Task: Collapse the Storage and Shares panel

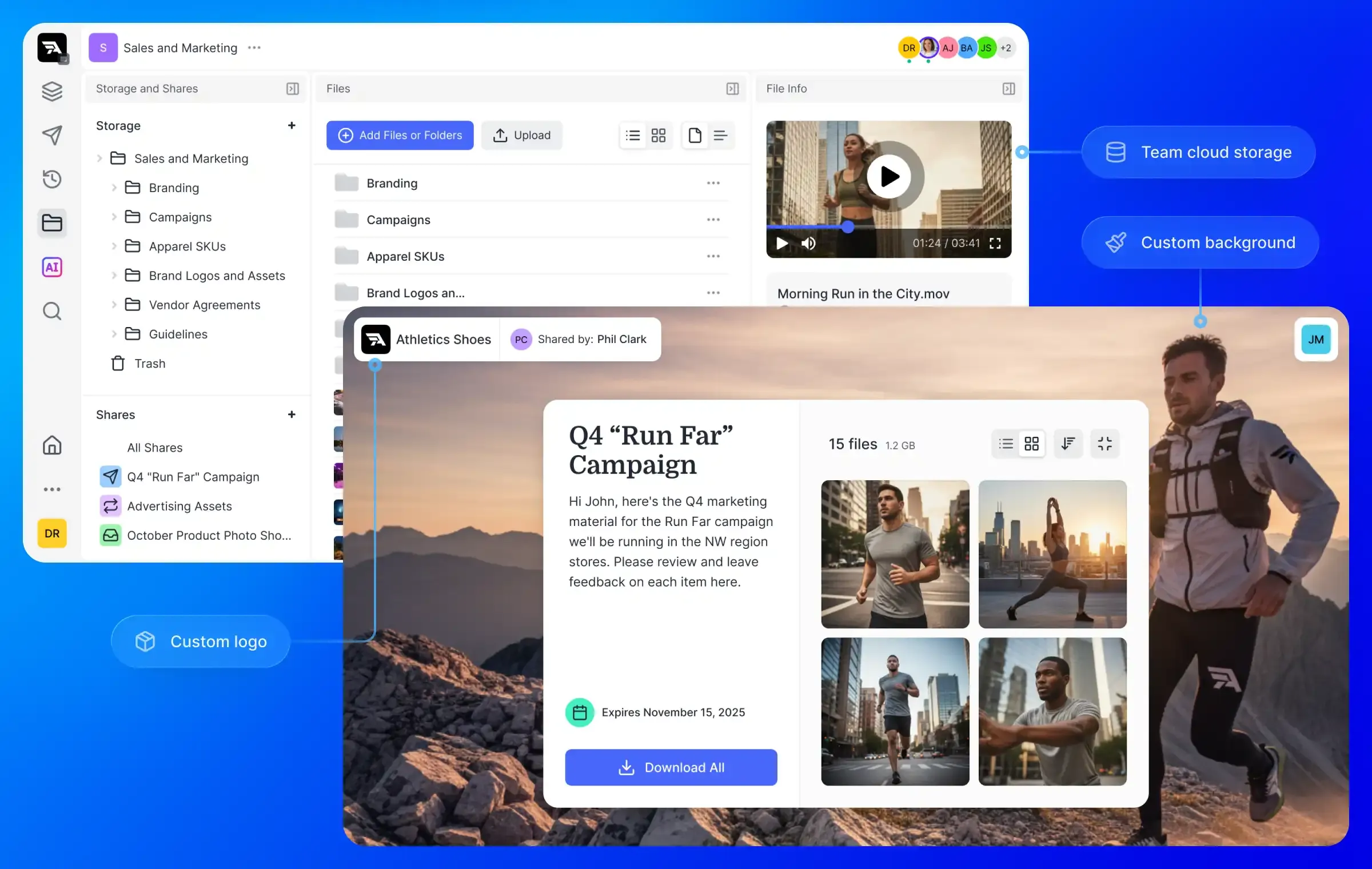Action: (x=293, y=89)
